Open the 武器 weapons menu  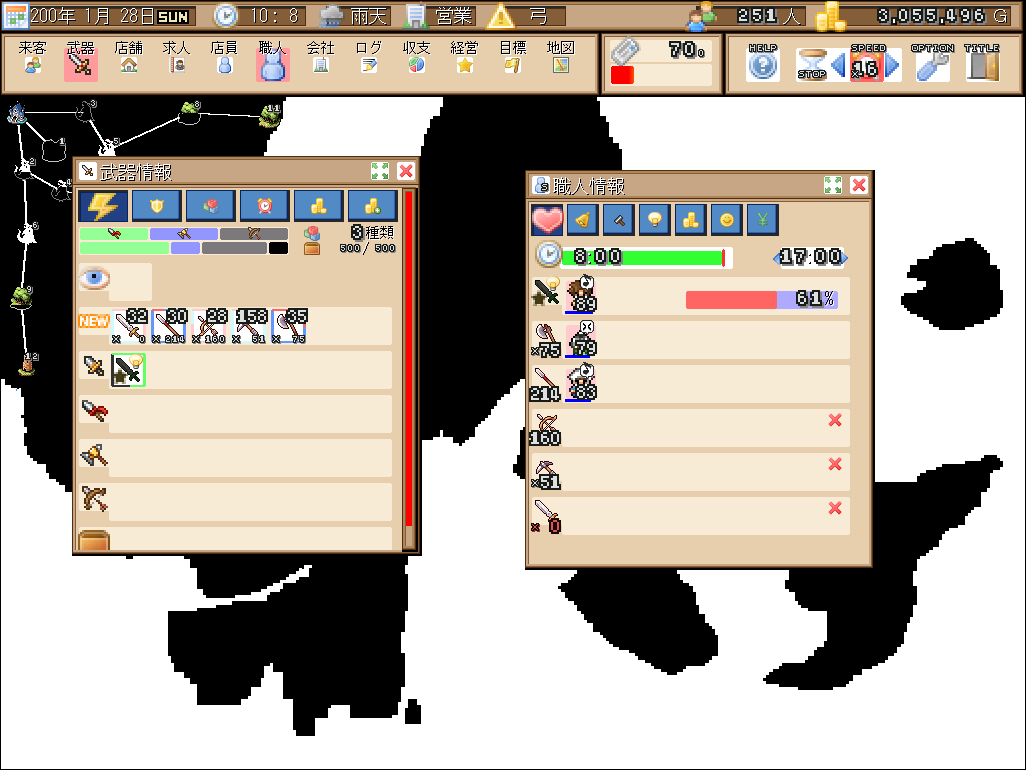80,60
